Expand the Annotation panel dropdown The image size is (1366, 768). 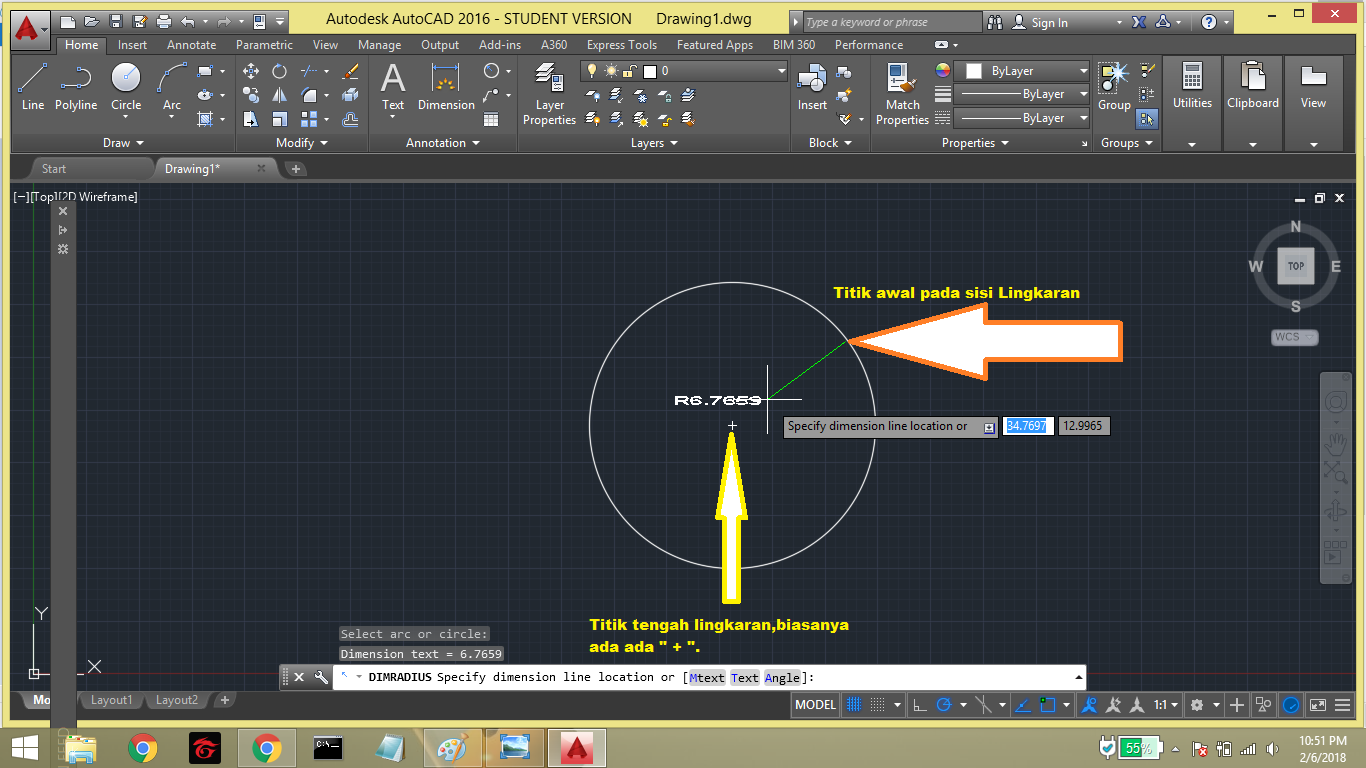[x=442, y=143]
